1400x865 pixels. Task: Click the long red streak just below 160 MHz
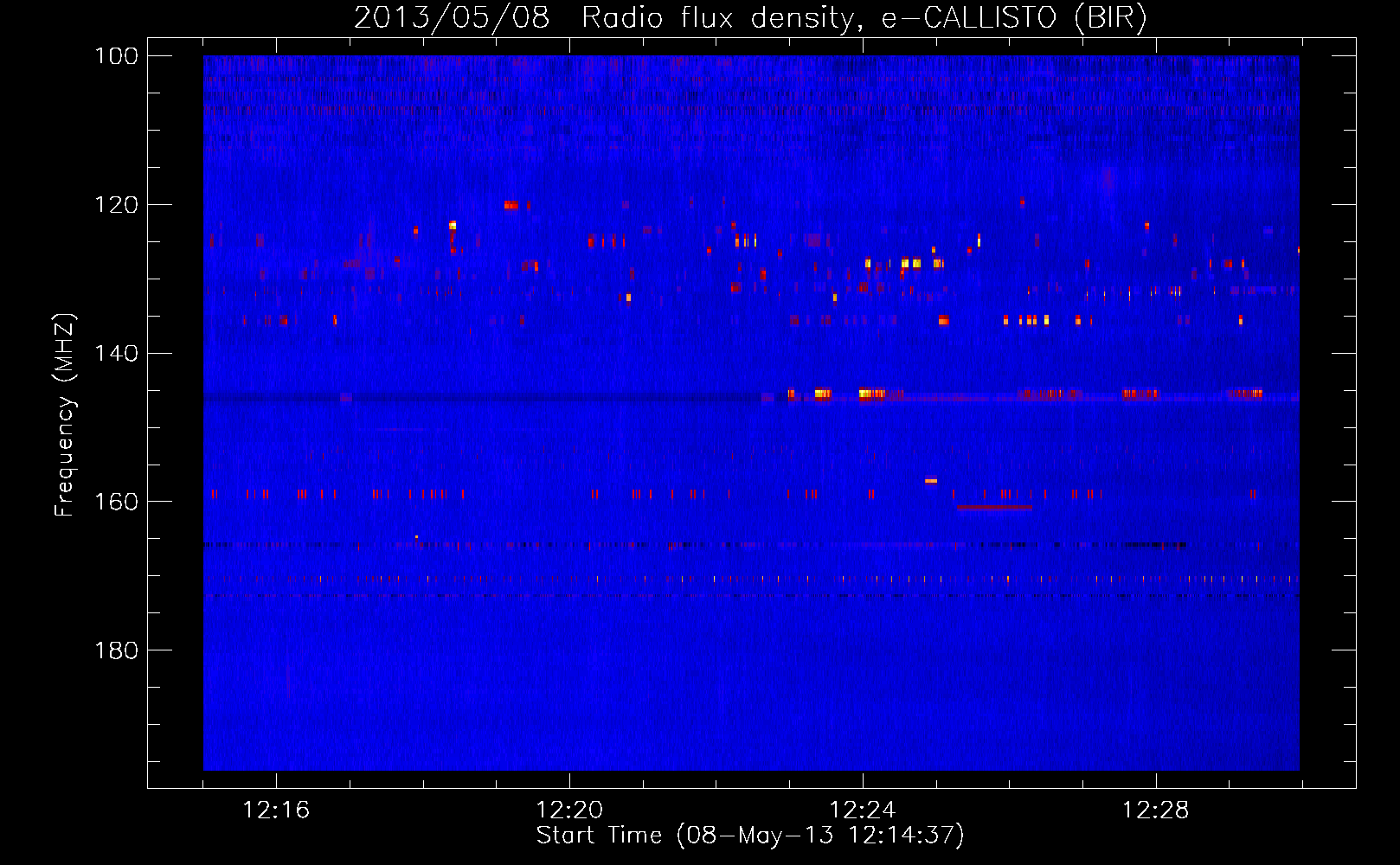pyautogui.click(x=994, y=508)
